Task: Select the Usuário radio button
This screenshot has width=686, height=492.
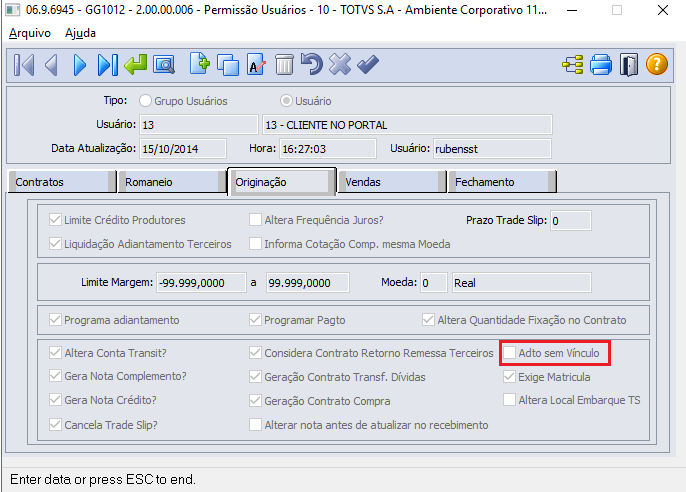Action: 286,101
